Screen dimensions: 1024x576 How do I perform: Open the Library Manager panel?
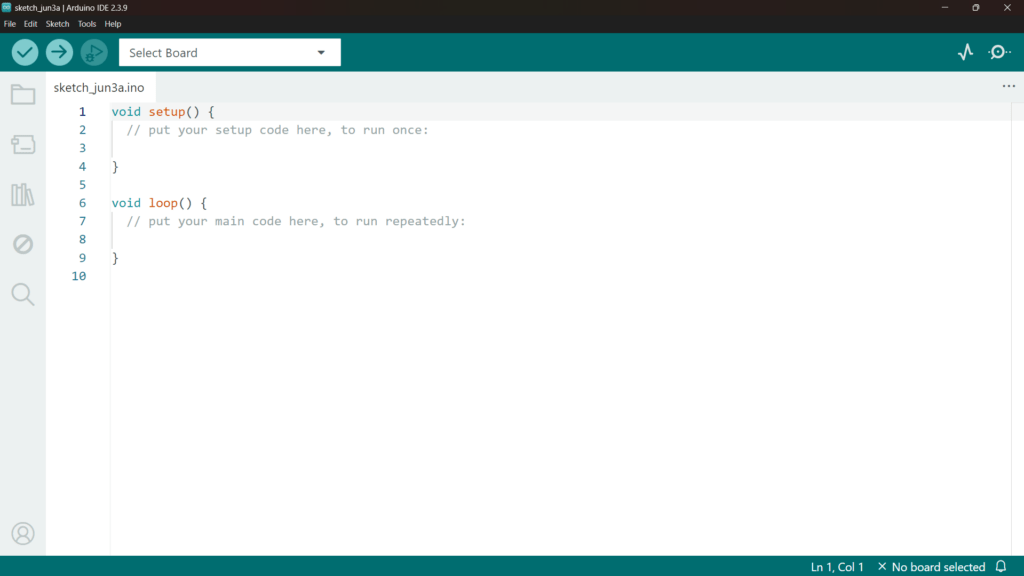coord(23,195)
